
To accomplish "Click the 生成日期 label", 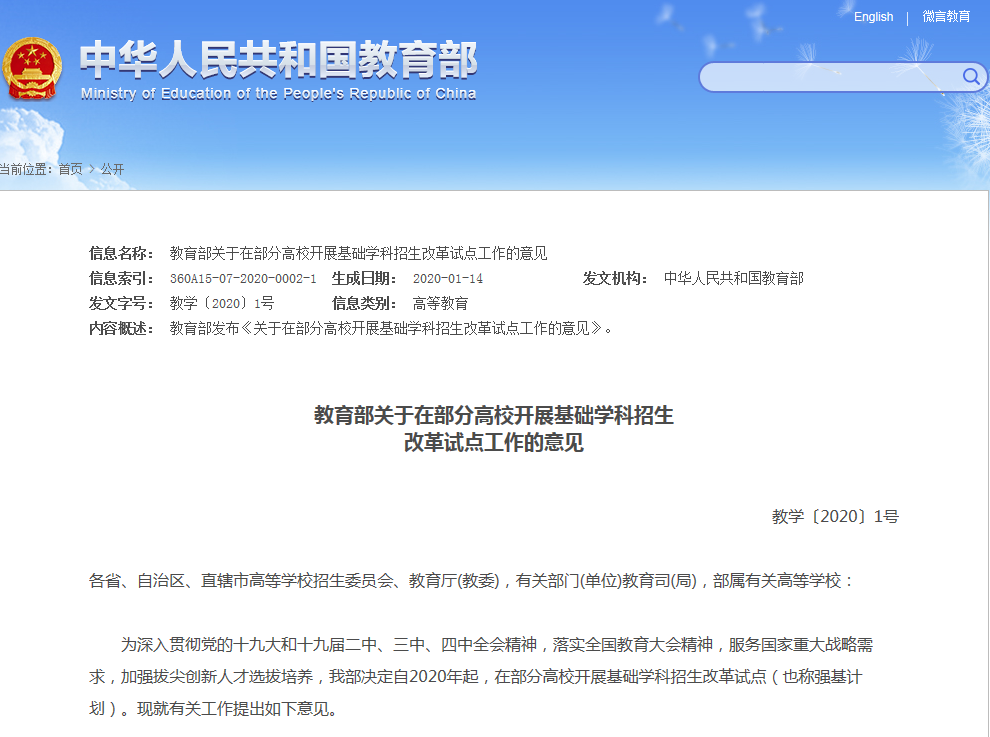I will [x=364, y=279].
